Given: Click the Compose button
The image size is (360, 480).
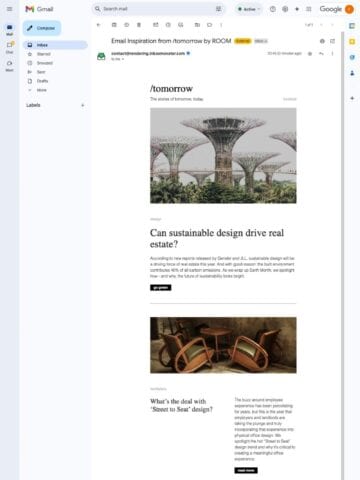Looking at the screenshot, I should pos(42,28).
